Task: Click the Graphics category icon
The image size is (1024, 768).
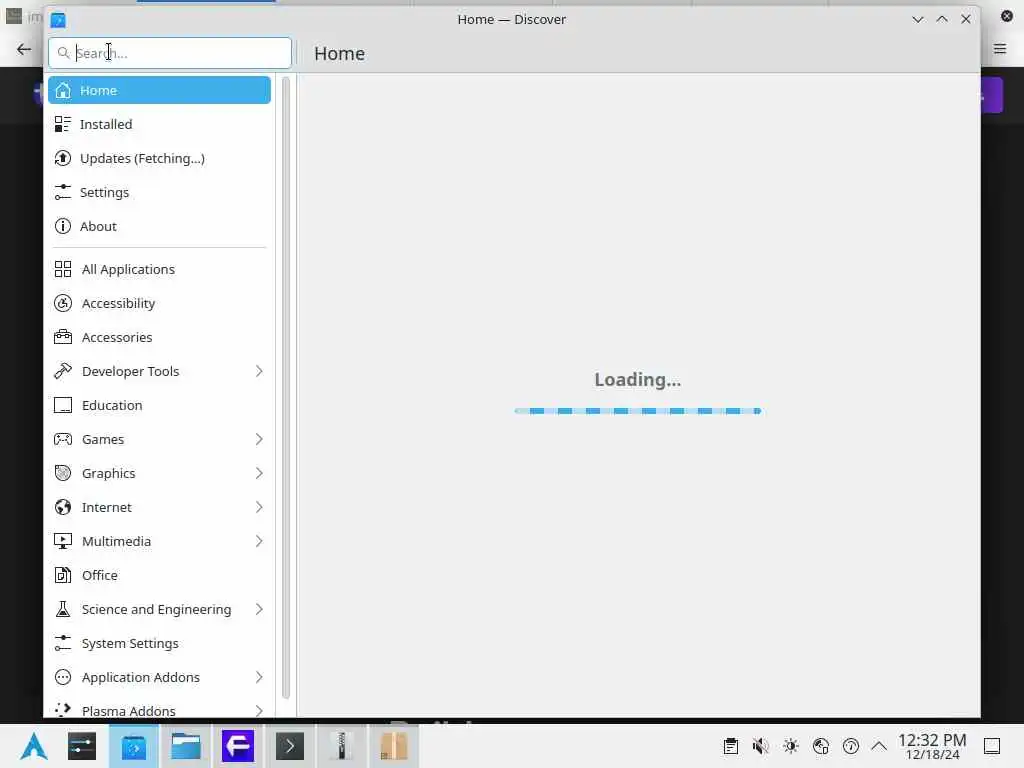Action: [63, 473]
